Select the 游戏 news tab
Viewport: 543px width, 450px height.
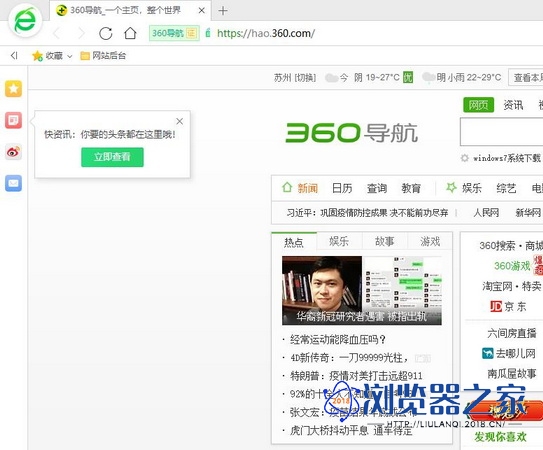pyautogui.click(x=430, y=241)
